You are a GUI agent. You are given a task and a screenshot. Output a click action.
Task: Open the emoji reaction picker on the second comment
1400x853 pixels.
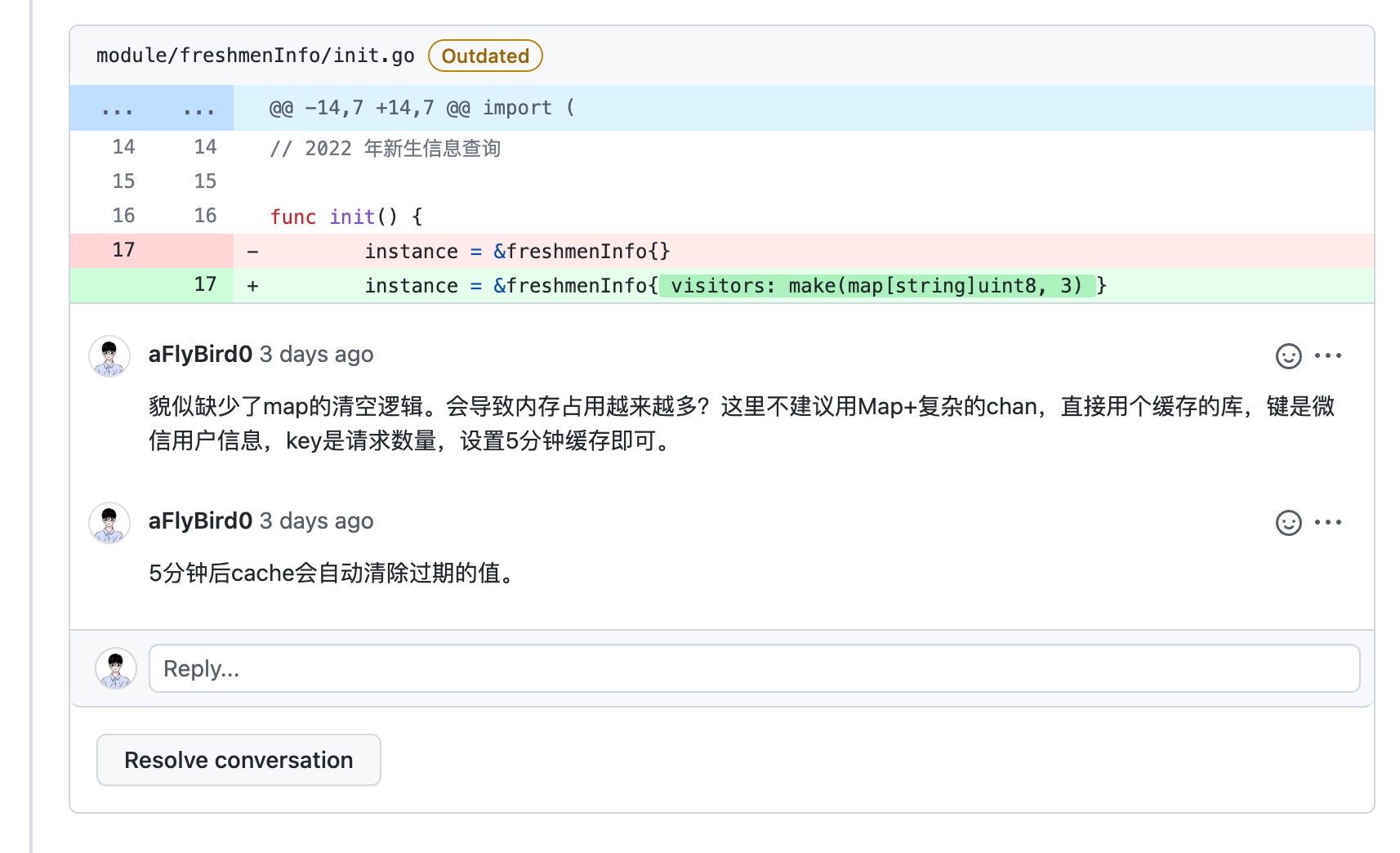point(1287,522)
